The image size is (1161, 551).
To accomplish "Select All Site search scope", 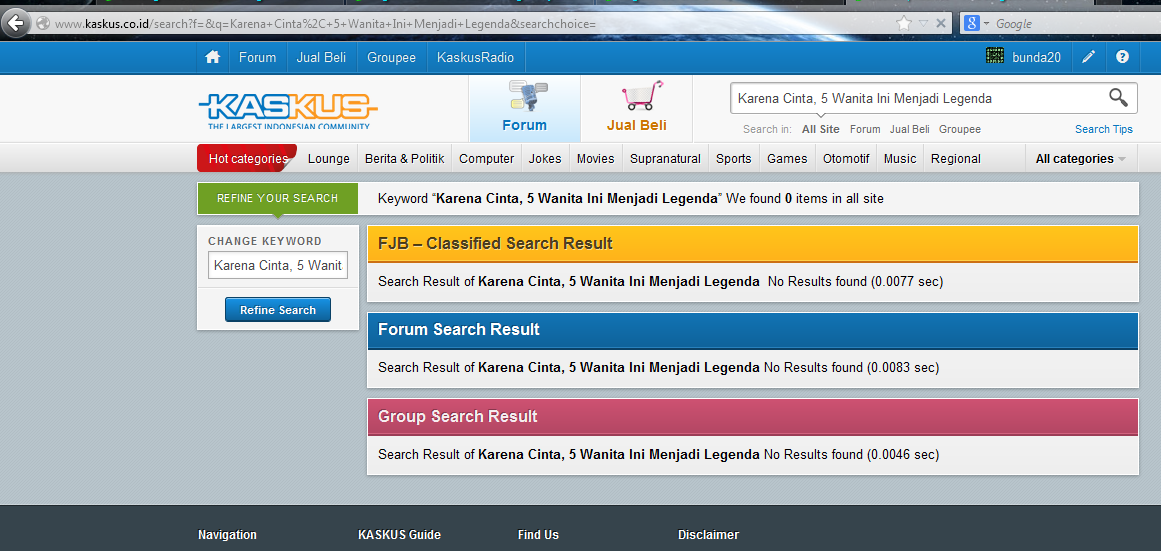I will [820, 129].
